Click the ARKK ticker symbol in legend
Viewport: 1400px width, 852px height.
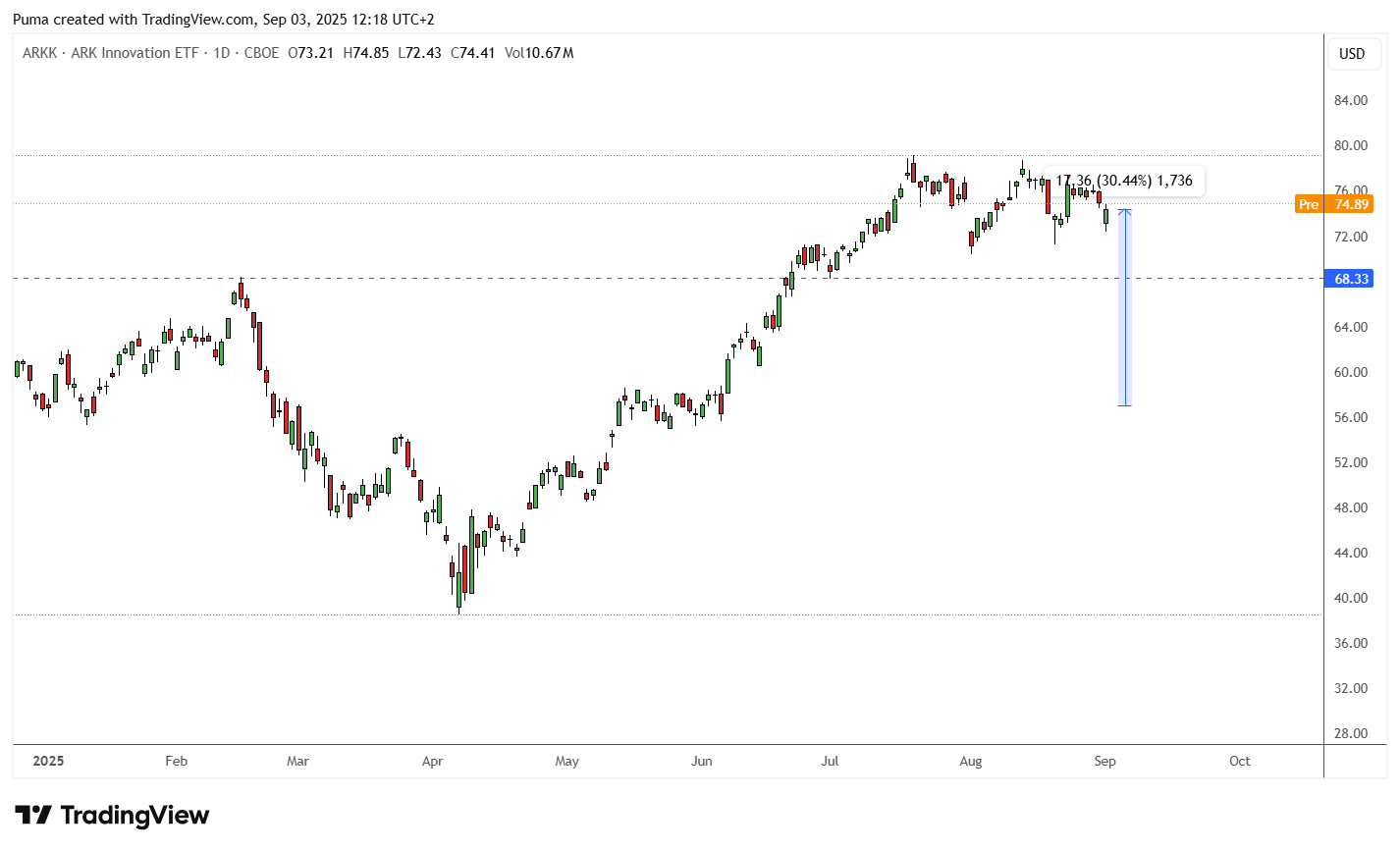tap(40, 53)
